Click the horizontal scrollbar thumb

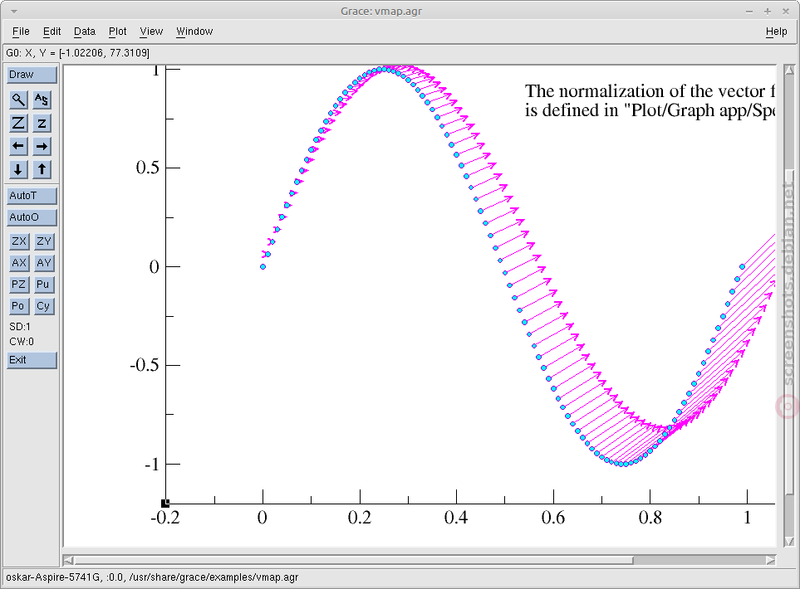click(x=355, y=560)
